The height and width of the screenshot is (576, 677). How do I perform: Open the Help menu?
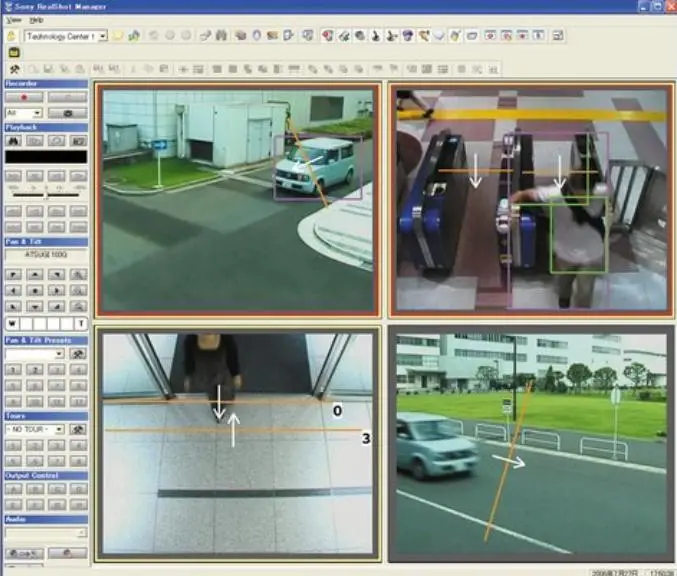(36, 20)
